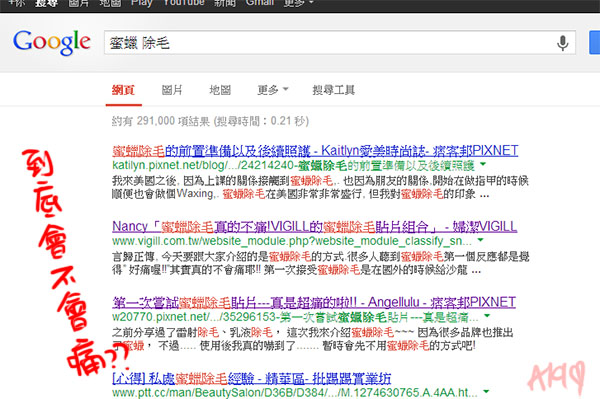Image resolution: width=600 pixels, height=399 pixels.
Task: Open [心得] 私處蜜蠟除毛經驗 PTT result link
Action: click(251, 378)
